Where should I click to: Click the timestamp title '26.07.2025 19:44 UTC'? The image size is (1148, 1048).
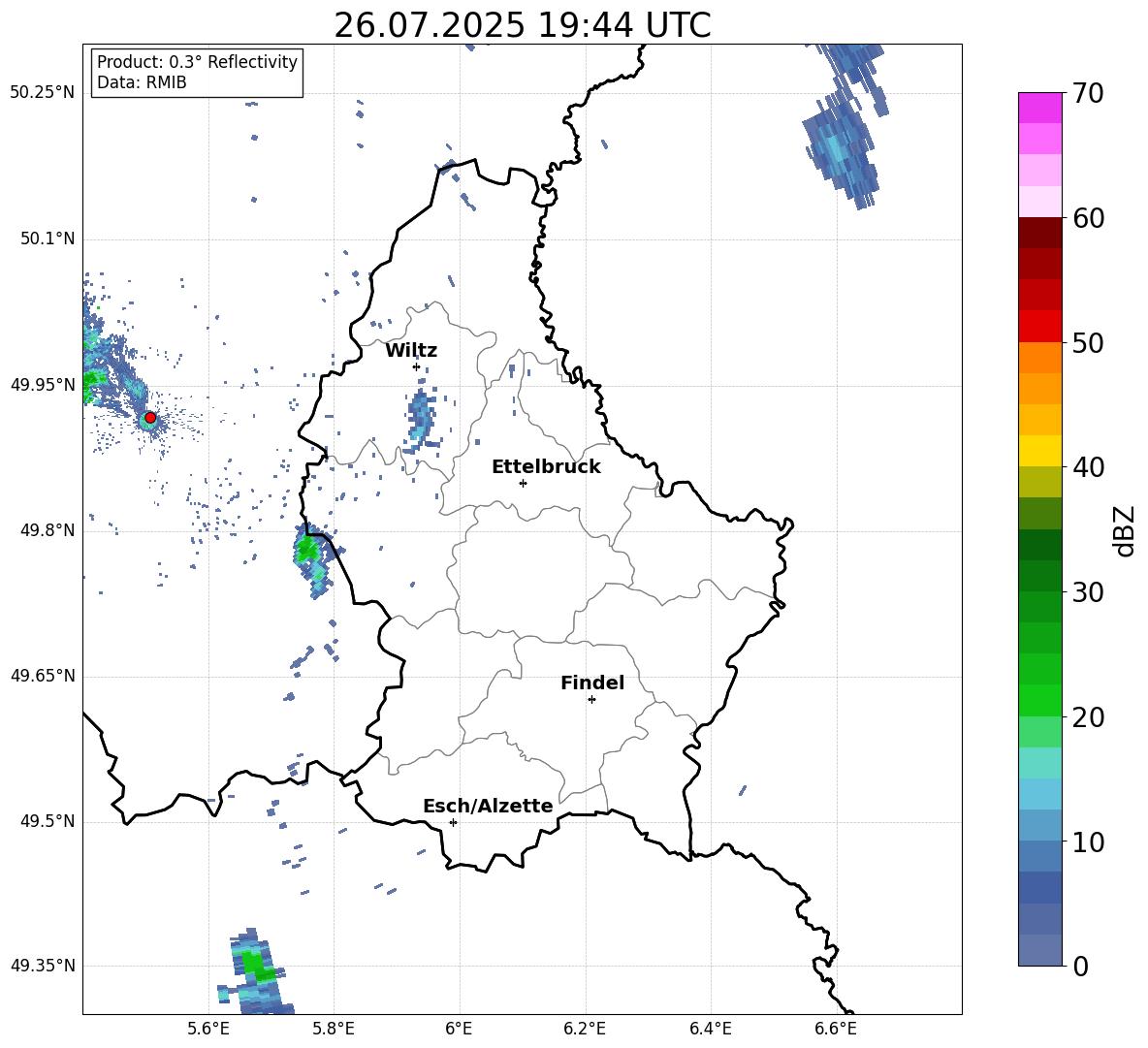[x=522, y=25]
